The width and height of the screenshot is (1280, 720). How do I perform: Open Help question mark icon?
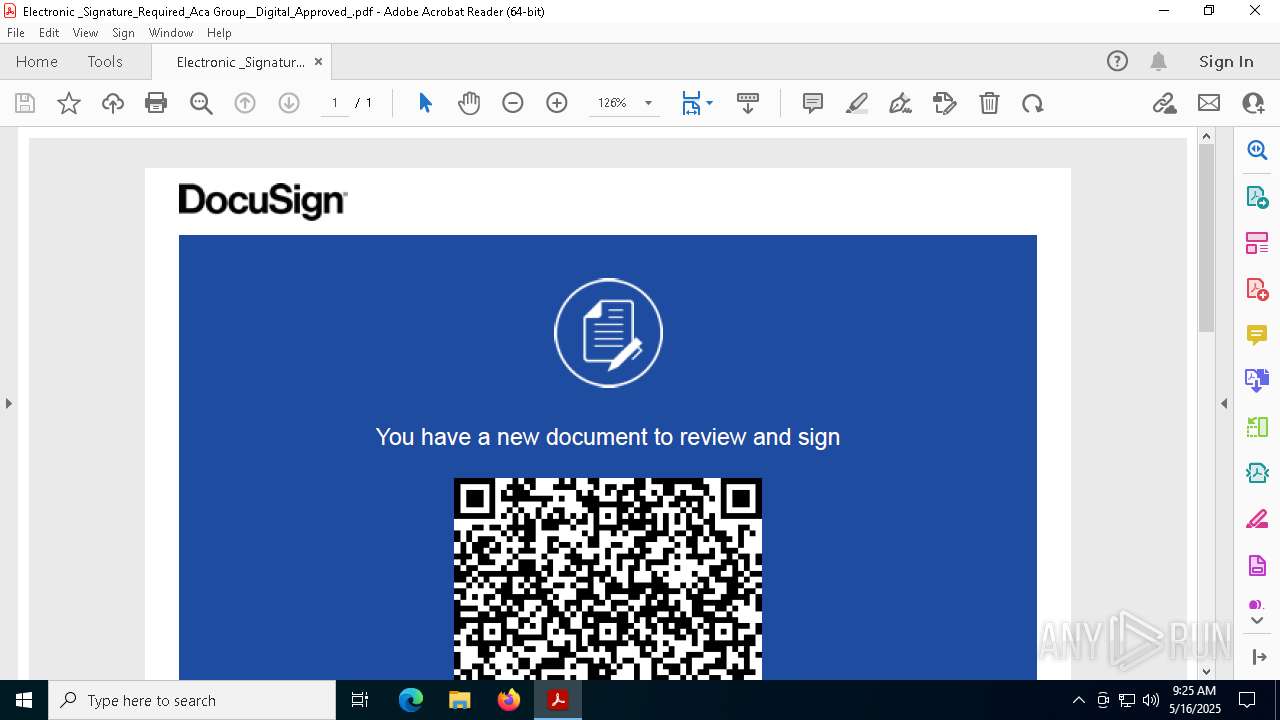(1117, 62)
